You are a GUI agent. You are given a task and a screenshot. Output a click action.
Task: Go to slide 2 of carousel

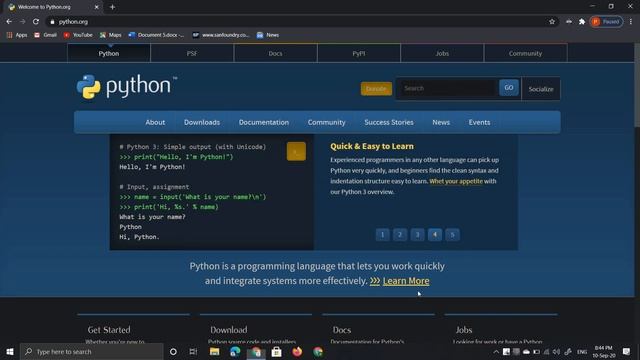[x=400, y=235]
